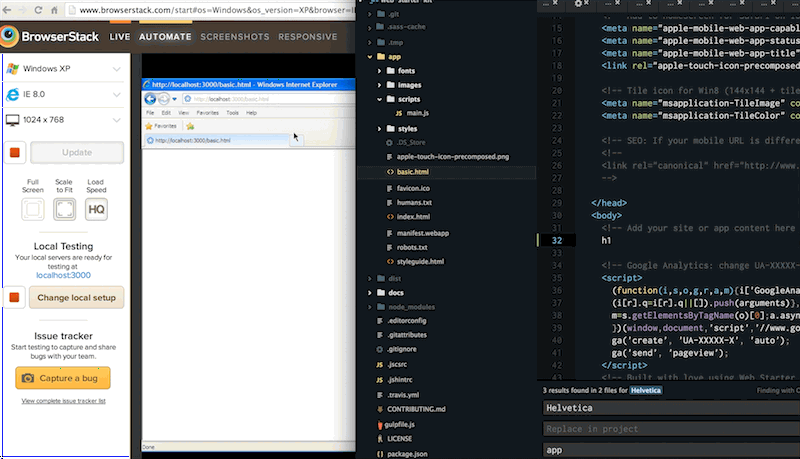Go back with browser back arrow
Viewport: 800px width, 459px height.
pos(7,10)
